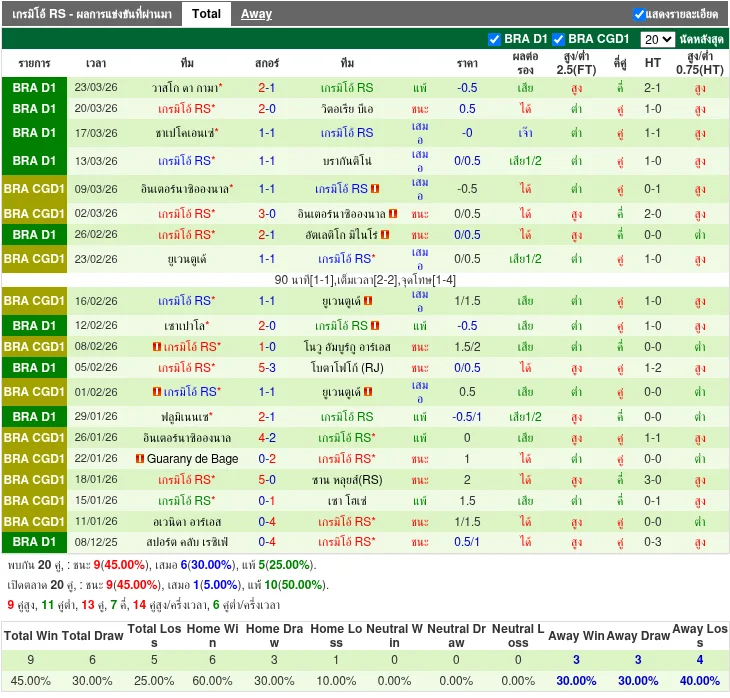Click the สกอร์ column header

point(267,63)
